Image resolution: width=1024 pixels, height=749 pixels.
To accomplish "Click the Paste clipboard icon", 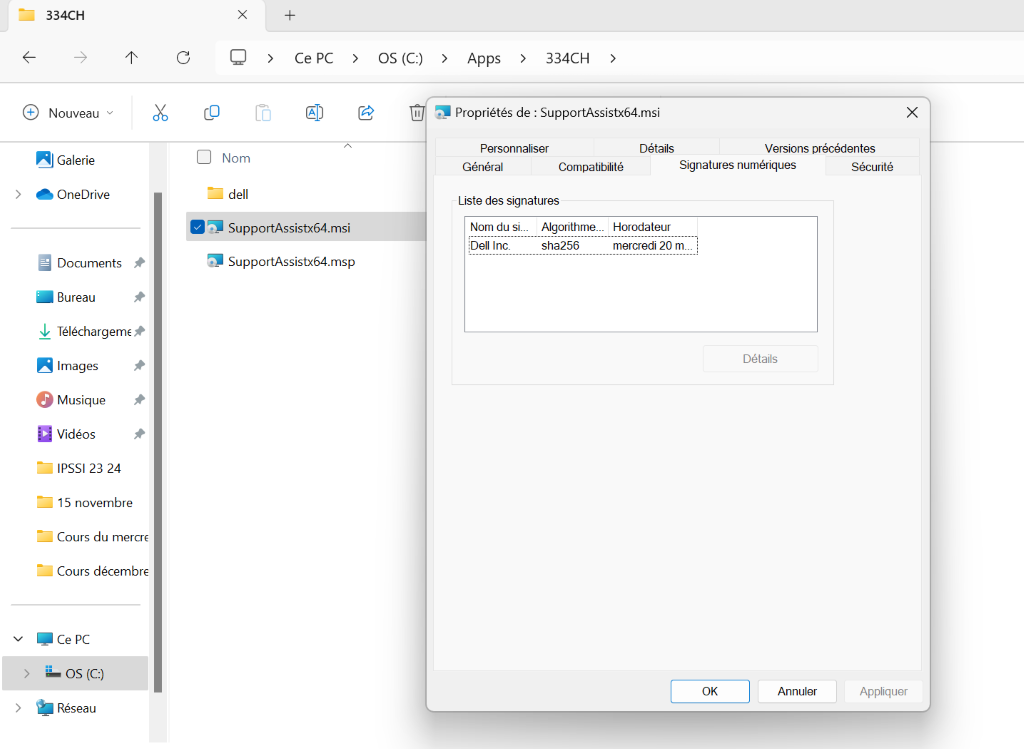I will coord(263,113).
